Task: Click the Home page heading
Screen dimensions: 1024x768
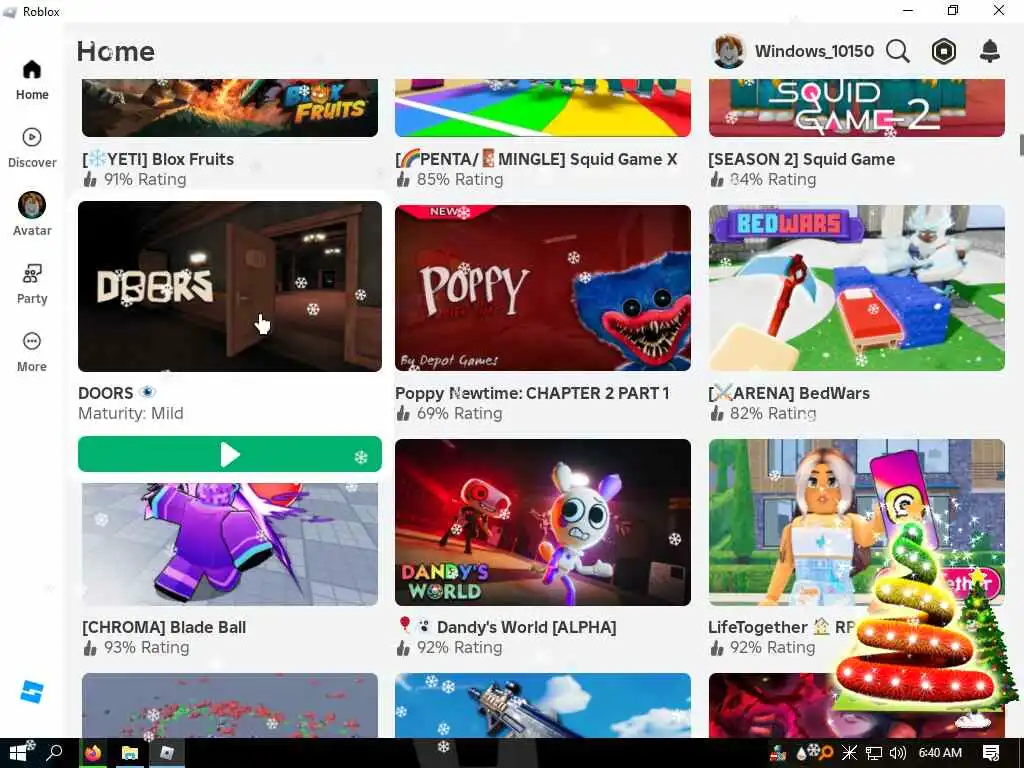Action: [116, 52]
